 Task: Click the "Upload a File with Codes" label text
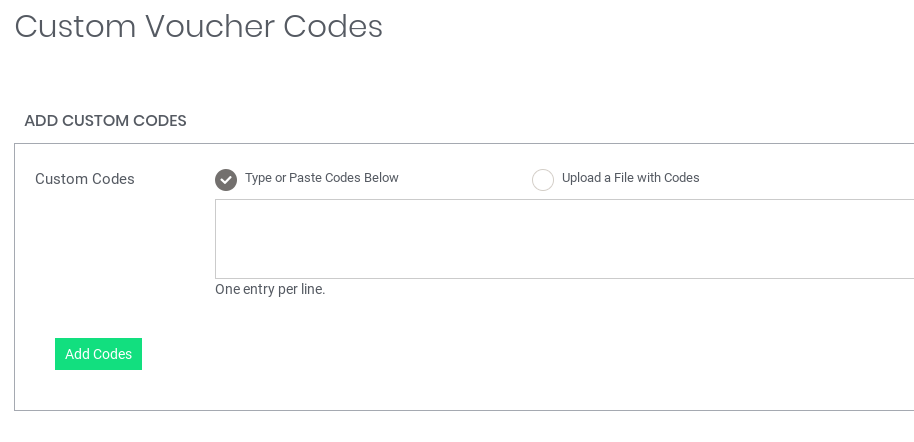(x=630, y=178)
